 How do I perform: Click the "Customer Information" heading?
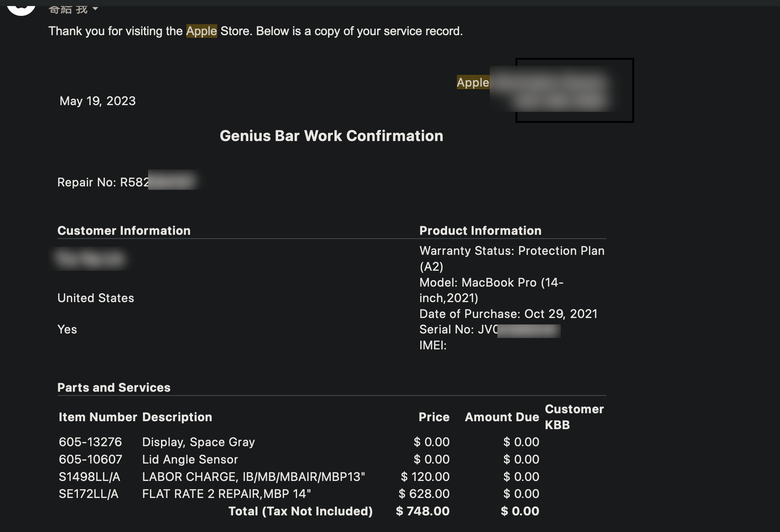pyautogui.click(x=124, y=230)
